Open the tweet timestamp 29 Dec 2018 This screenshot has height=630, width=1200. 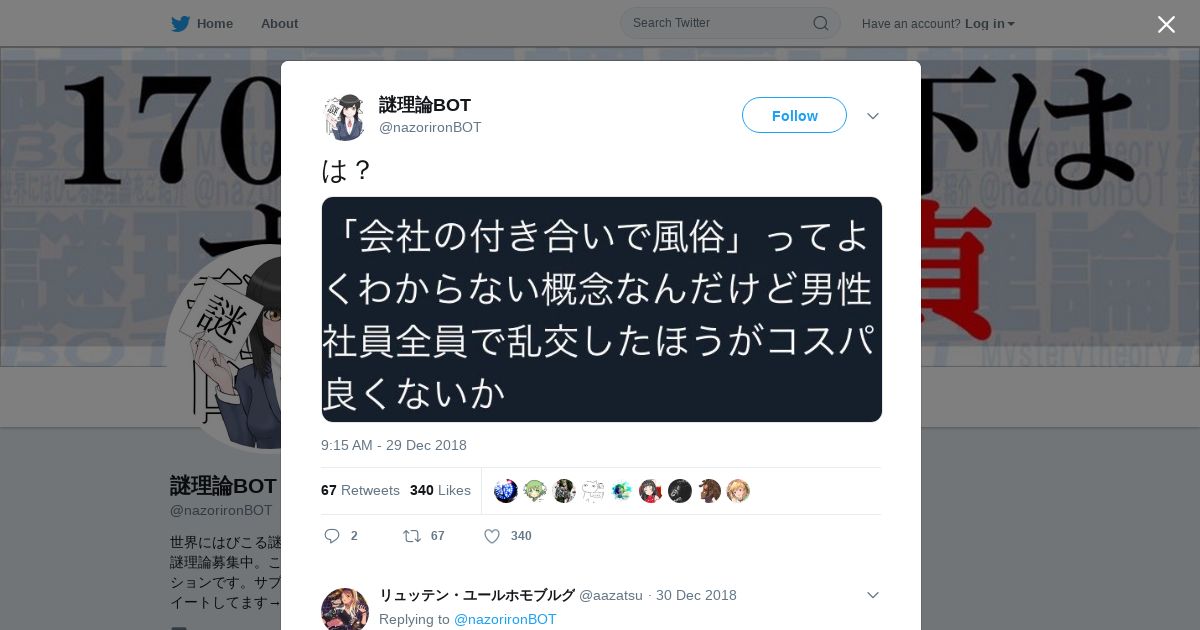point(394,445)
